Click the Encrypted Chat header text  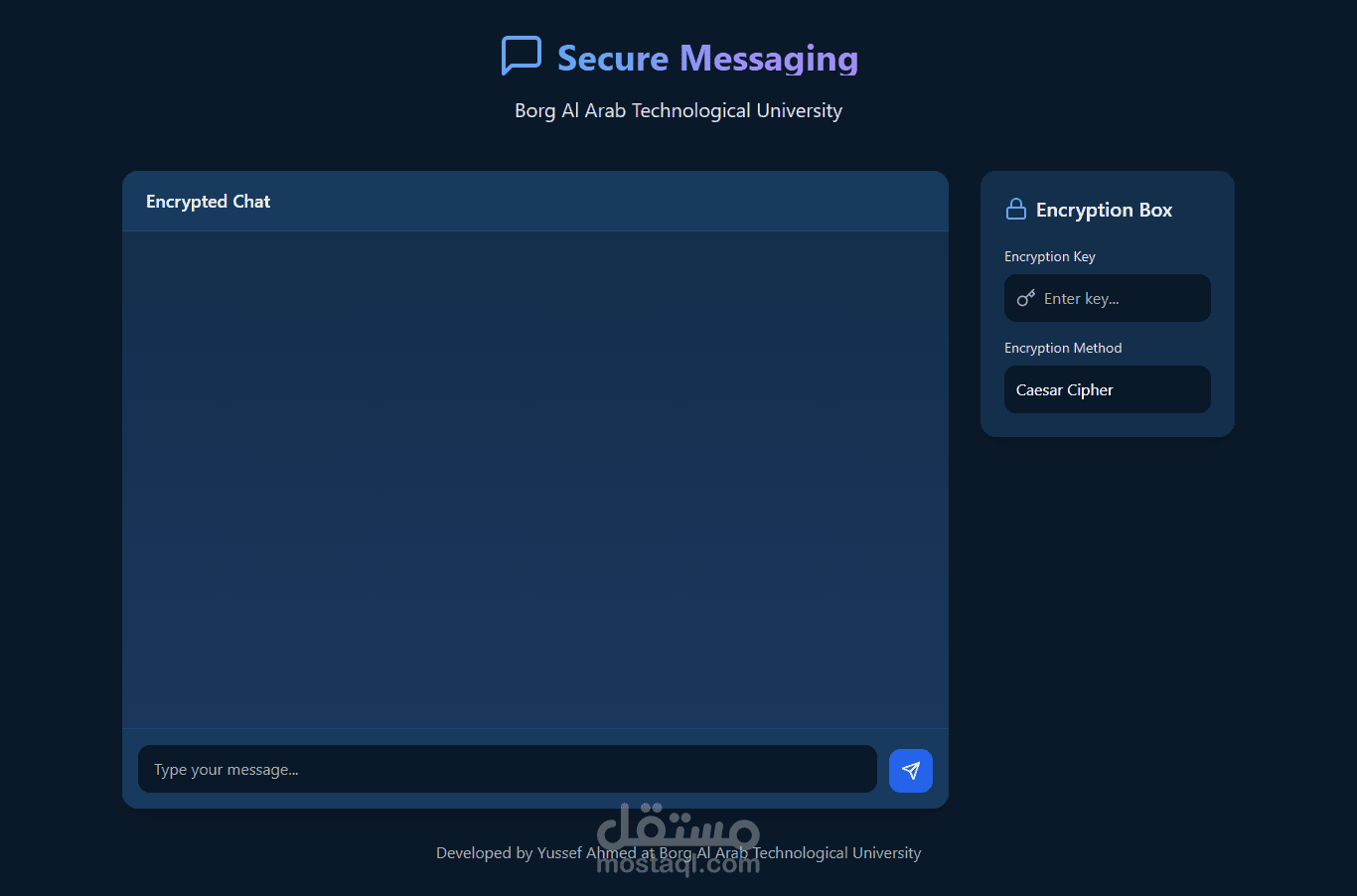pos(208,202)
